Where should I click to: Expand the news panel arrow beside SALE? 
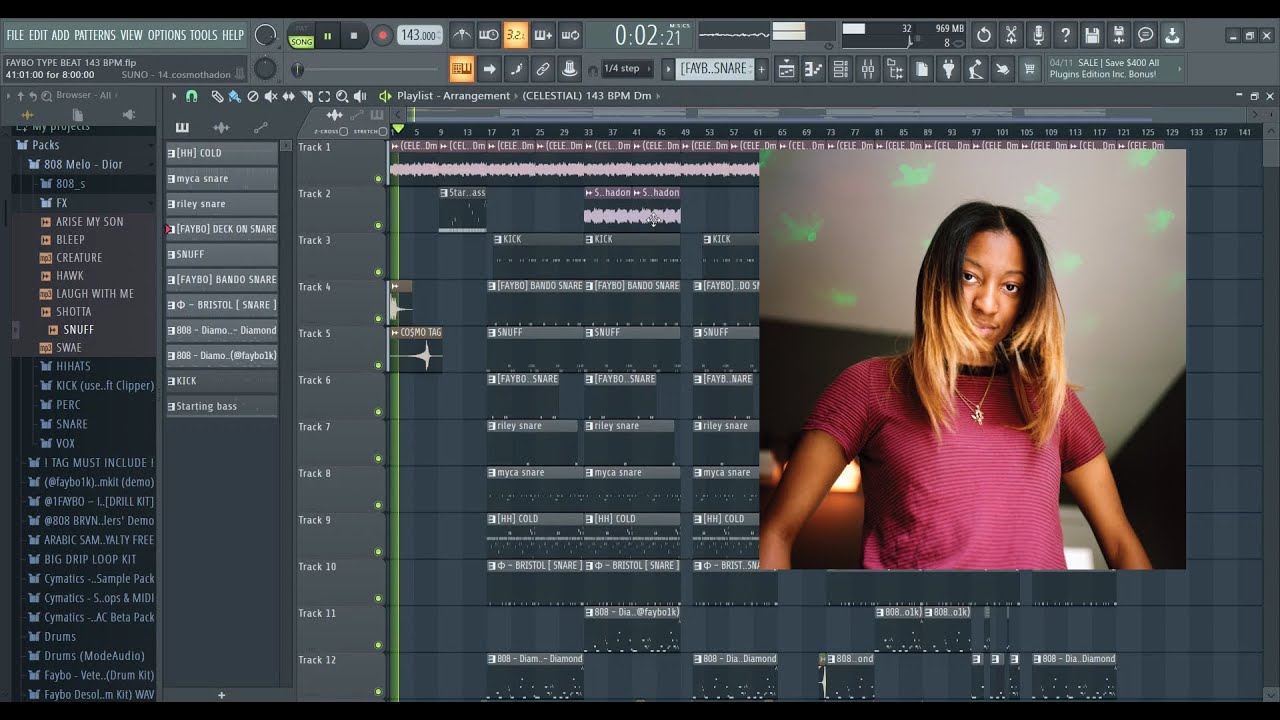[1180, 69]
